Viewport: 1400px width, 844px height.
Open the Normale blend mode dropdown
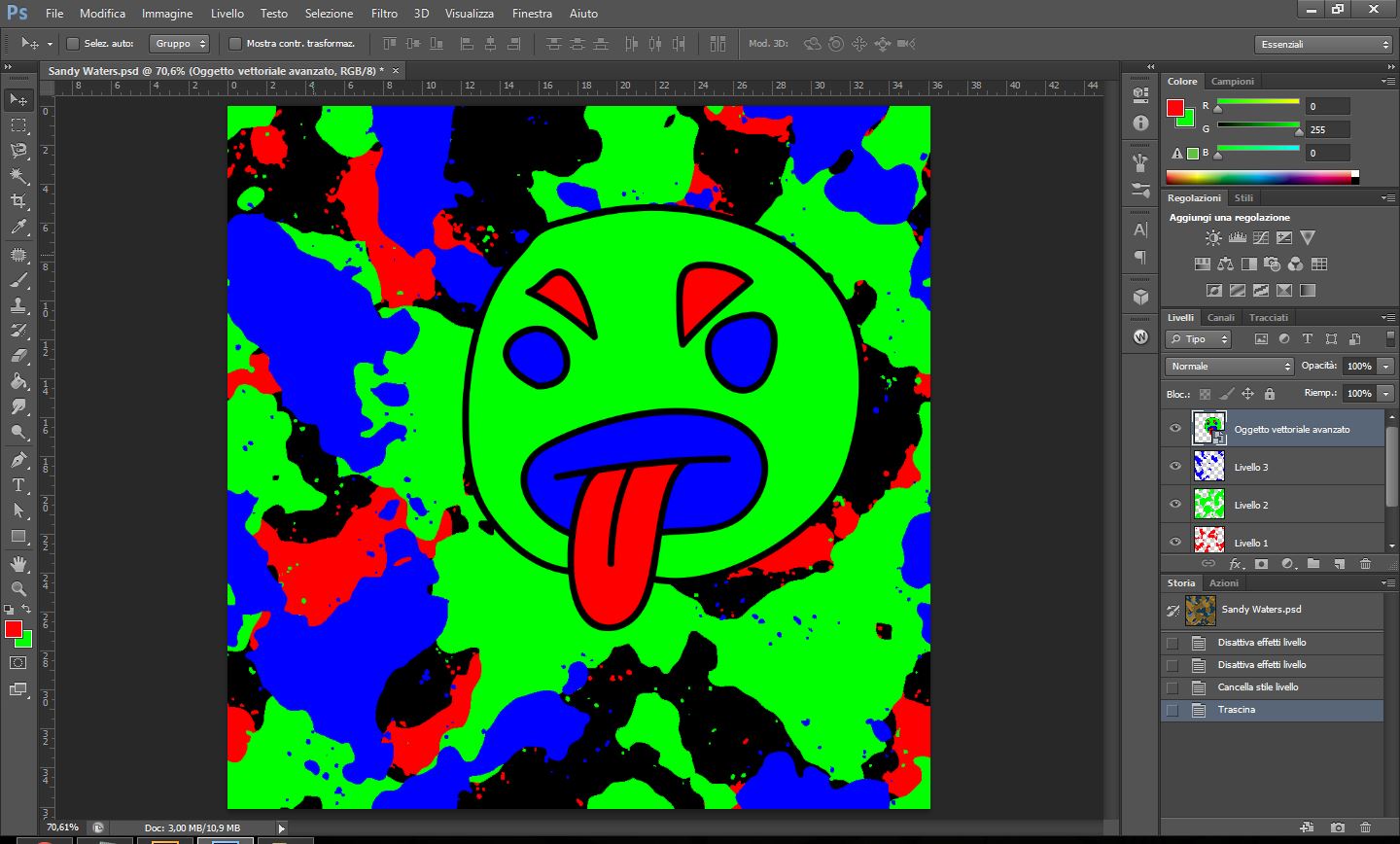pos(1230,367)
